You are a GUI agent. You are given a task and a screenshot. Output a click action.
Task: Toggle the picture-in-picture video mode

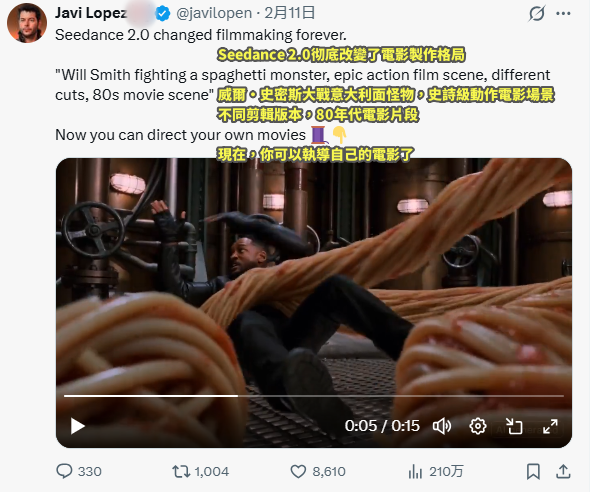514,426
